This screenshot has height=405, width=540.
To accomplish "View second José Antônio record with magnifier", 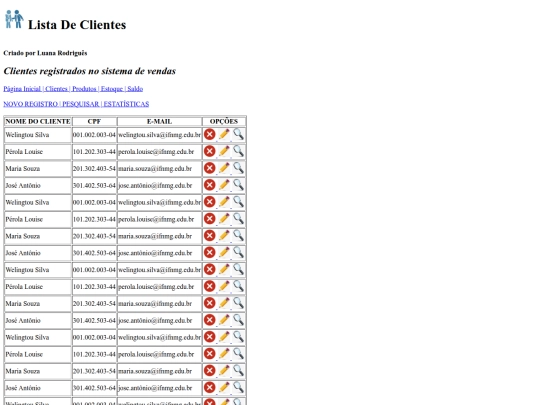I will [238, 252].
